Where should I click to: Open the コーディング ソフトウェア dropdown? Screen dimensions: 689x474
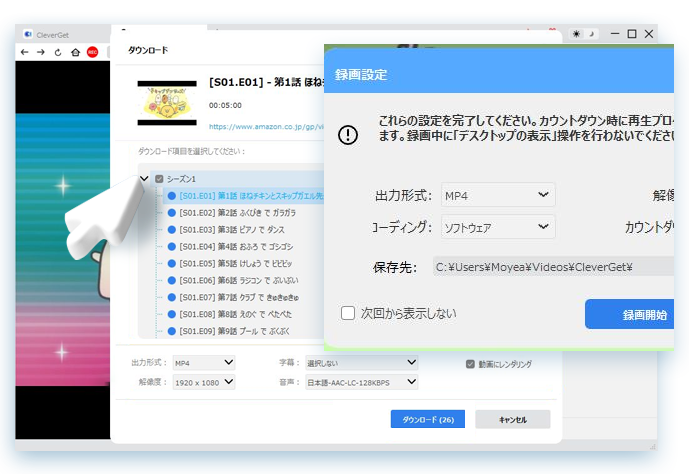(498, 227)
